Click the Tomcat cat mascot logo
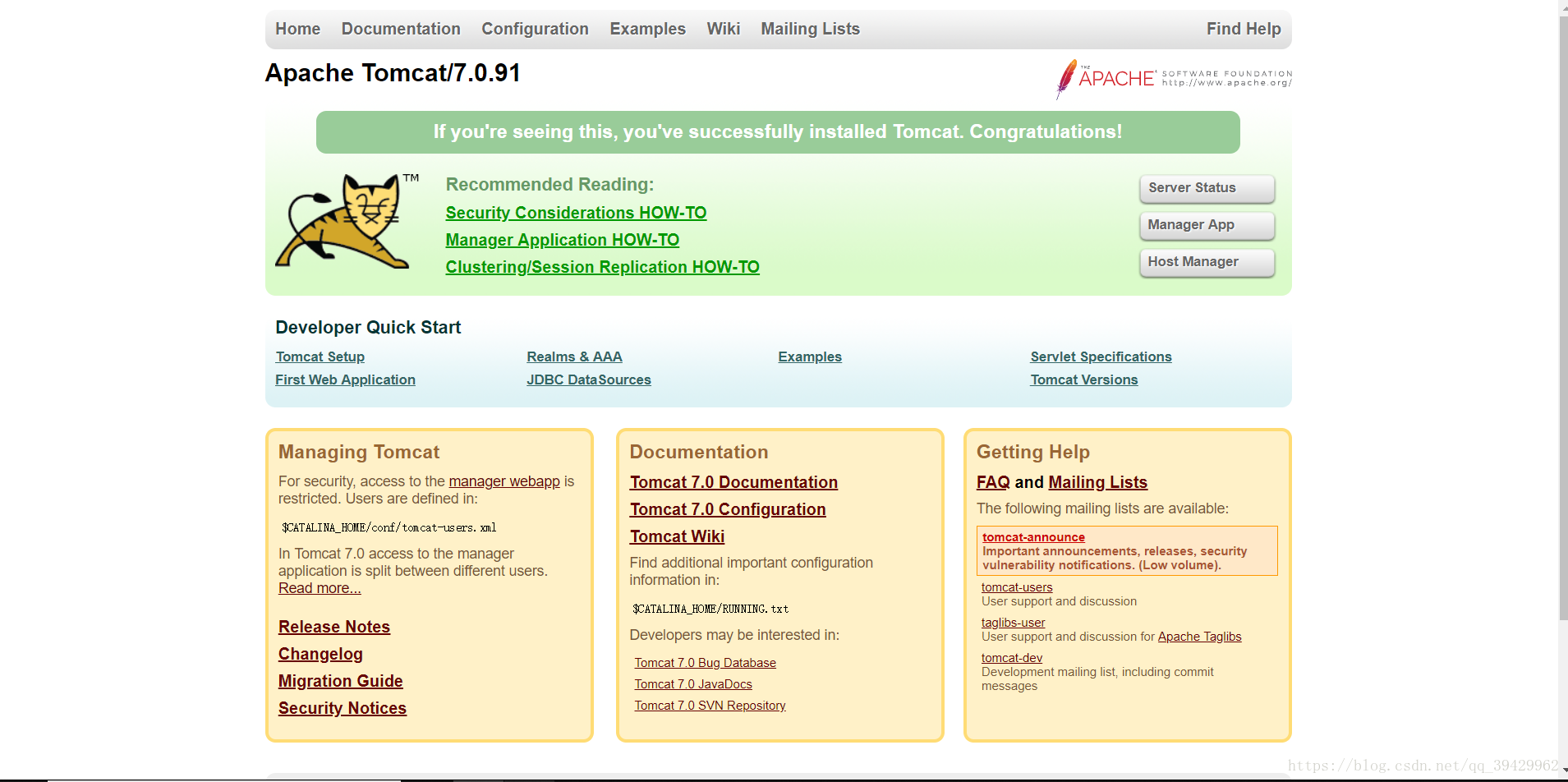This screenshot has height=782, width=1568. pyautogui.click(x=343, y=220)
